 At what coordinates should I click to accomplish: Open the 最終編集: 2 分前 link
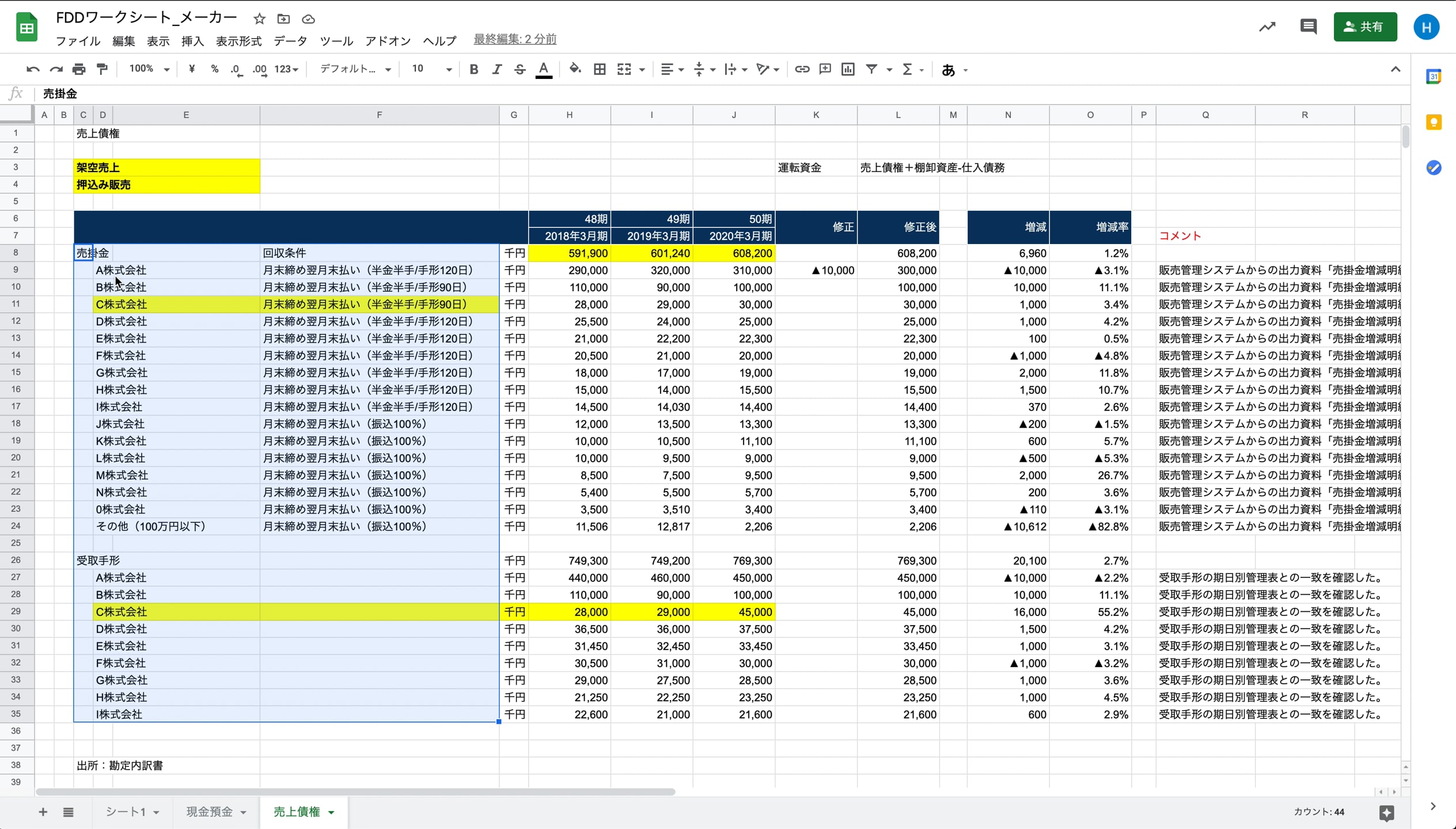(514, 39)
